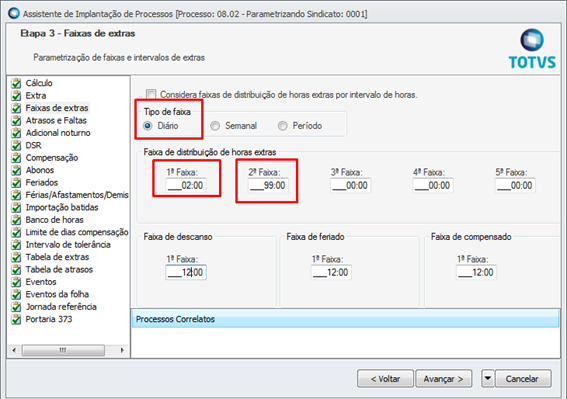Select the Diário radio option
Image resolution: width=567 pixels, height=399 pixels.
coord(148,126)
